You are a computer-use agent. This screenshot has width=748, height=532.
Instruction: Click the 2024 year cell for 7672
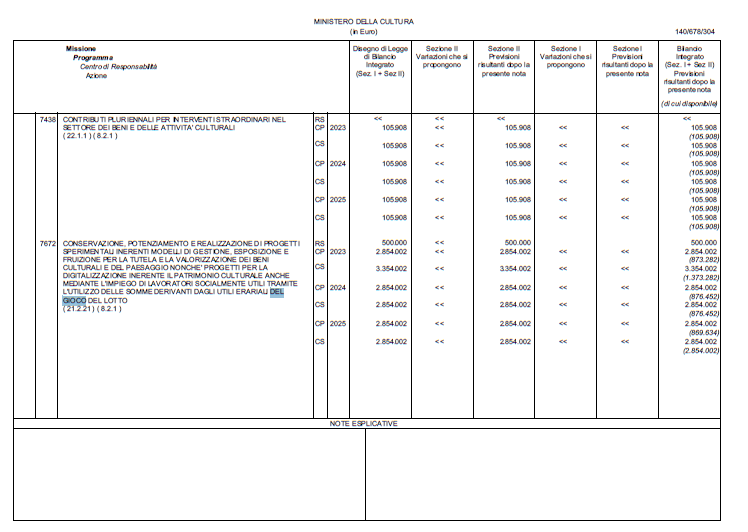[x=338, y=288]
